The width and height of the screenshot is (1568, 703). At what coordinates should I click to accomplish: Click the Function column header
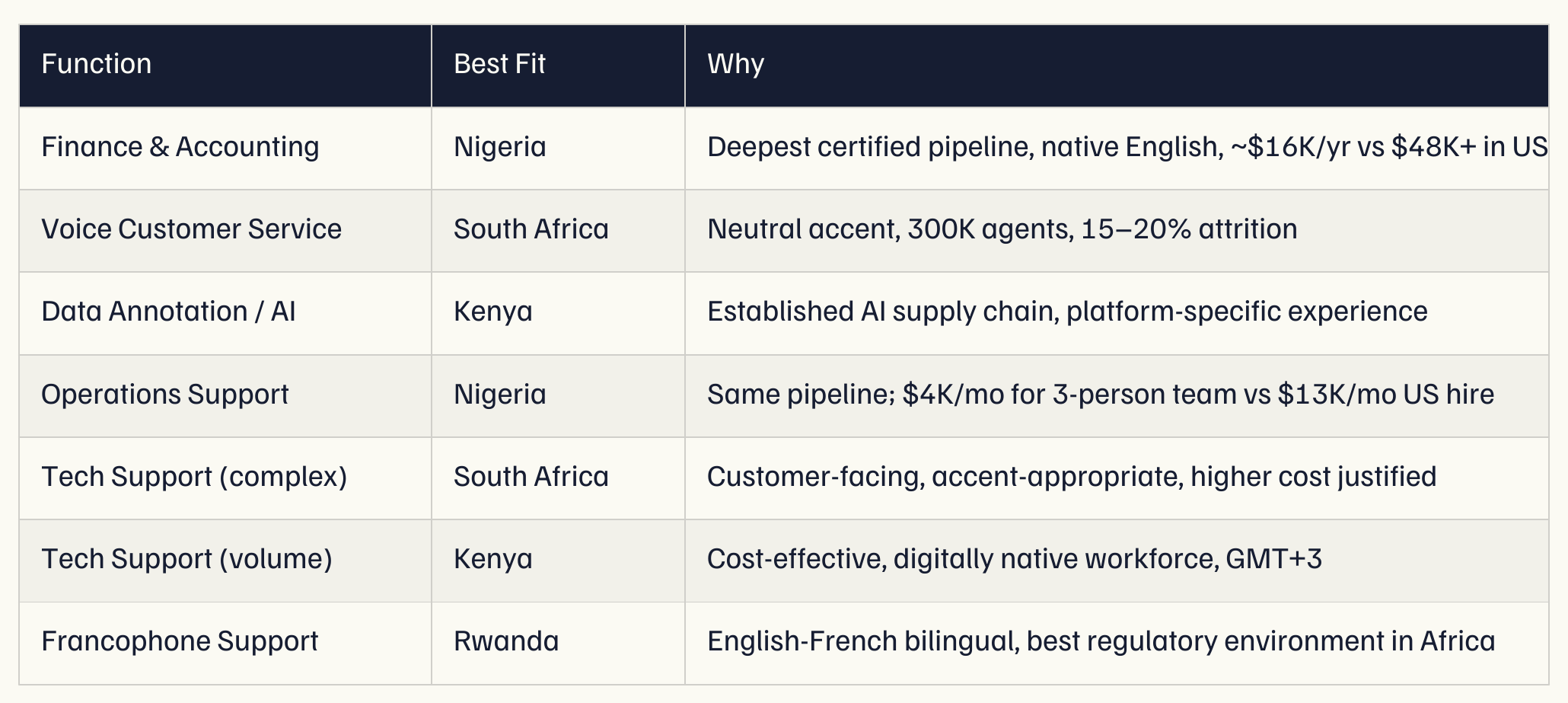[225, 66]
